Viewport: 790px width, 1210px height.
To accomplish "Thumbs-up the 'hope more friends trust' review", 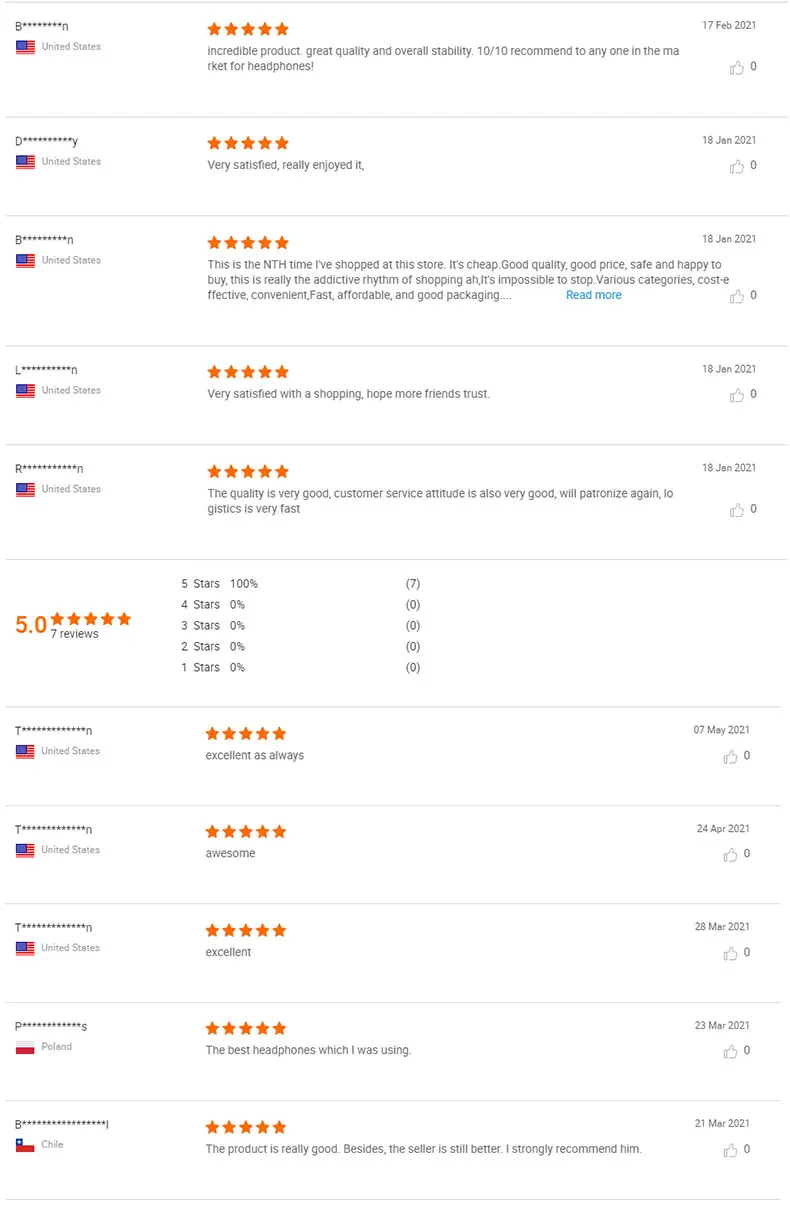I will [x=737, y=395].
